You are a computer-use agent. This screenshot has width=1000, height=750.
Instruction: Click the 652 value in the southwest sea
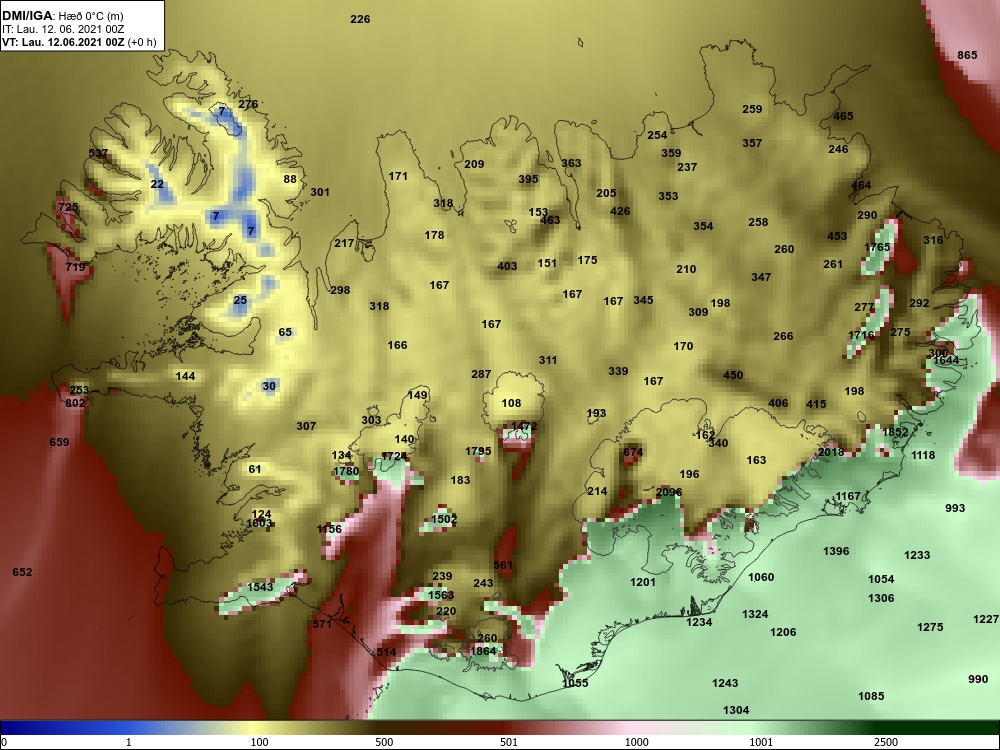tap(22, 572)
